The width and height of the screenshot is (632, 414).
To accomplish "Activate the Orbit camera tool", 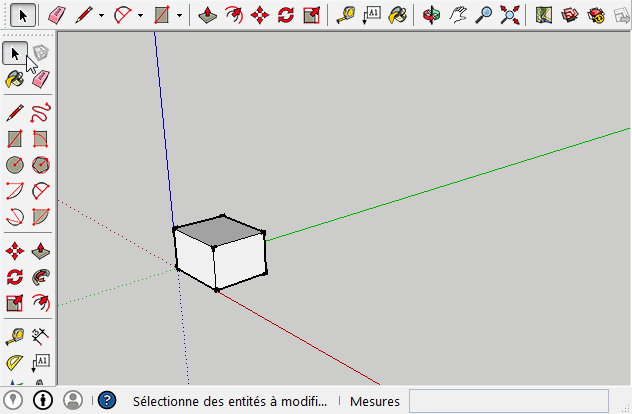I will (x=432, y=15).
